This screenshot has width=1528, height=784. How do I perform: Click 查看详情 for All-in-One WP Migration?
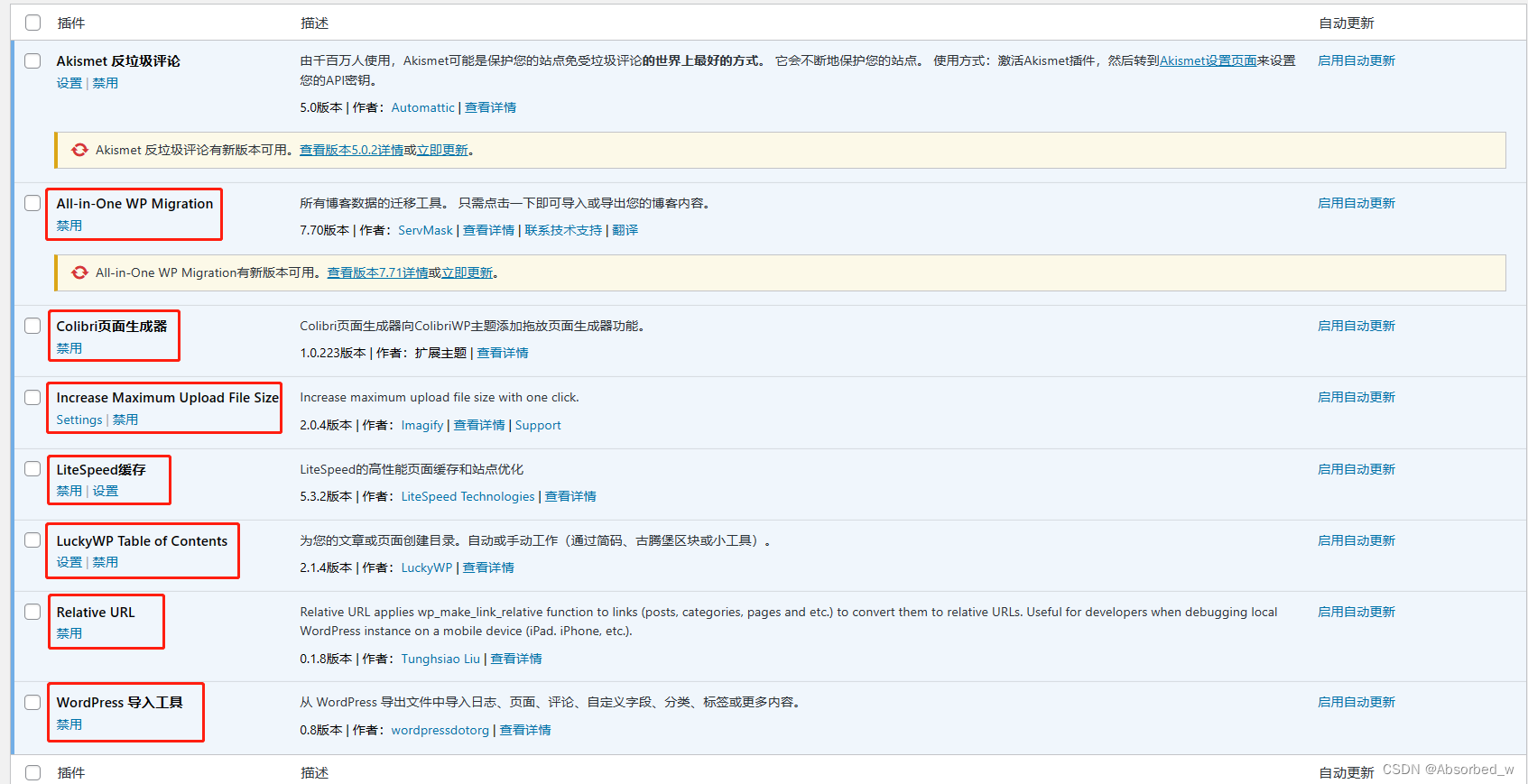click(489, 230)
